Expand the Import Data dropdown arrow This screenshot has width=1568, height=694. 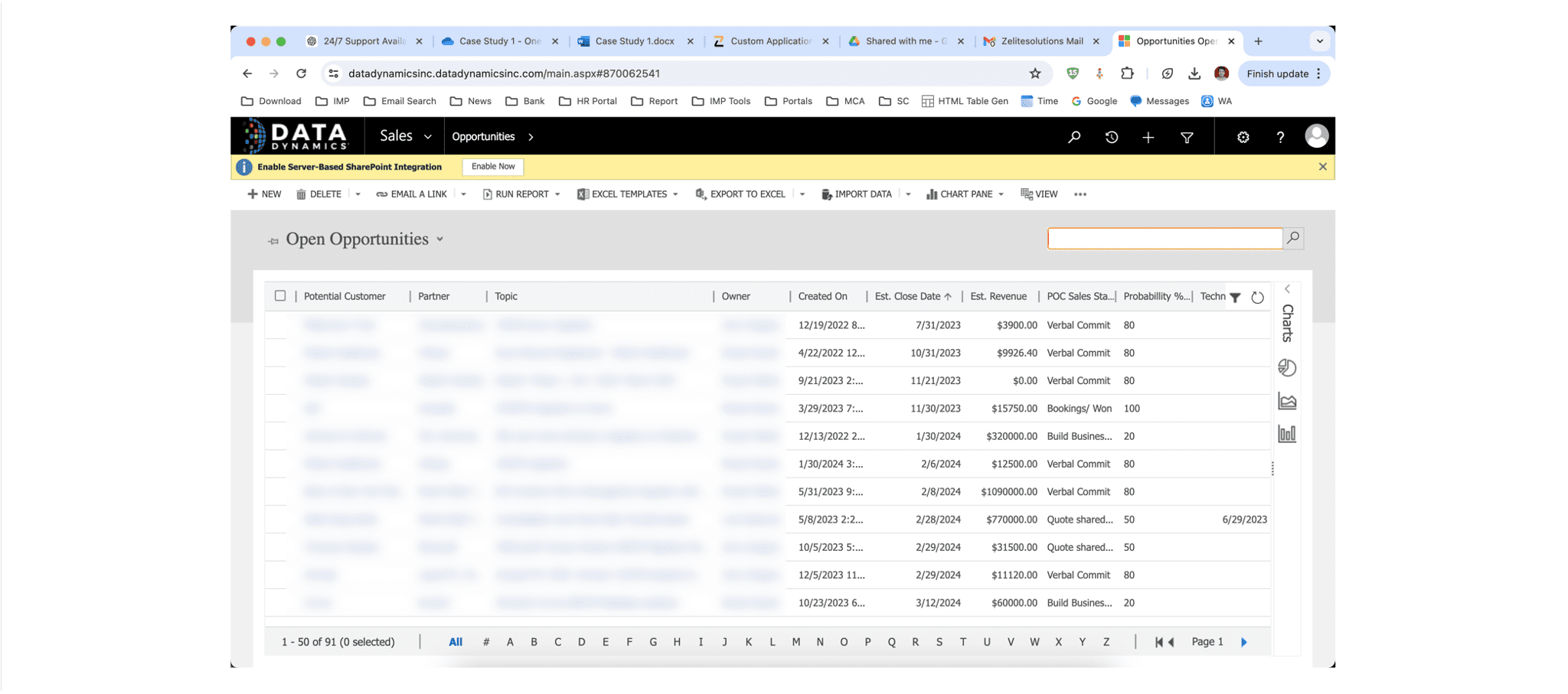click(908, 194)
